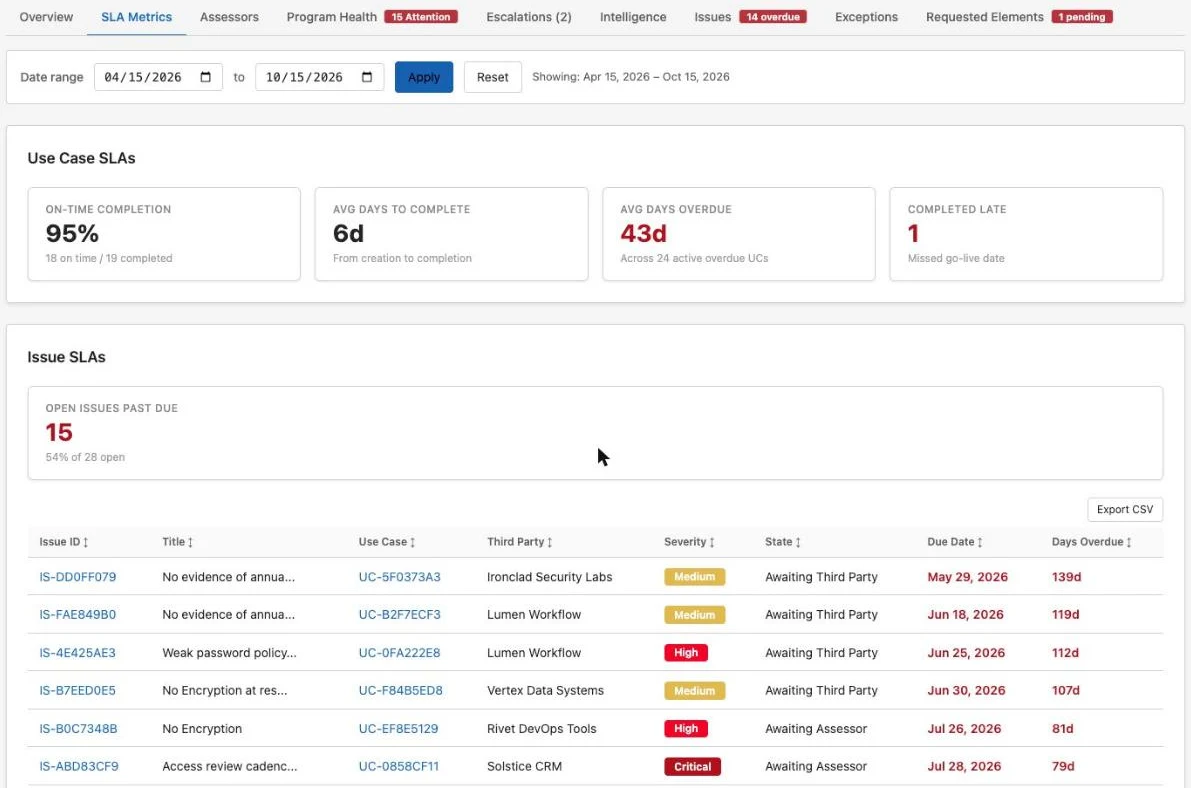Switch to the Exceptions tab
This screenshot has width=1191, height=788.
point(866,17)
